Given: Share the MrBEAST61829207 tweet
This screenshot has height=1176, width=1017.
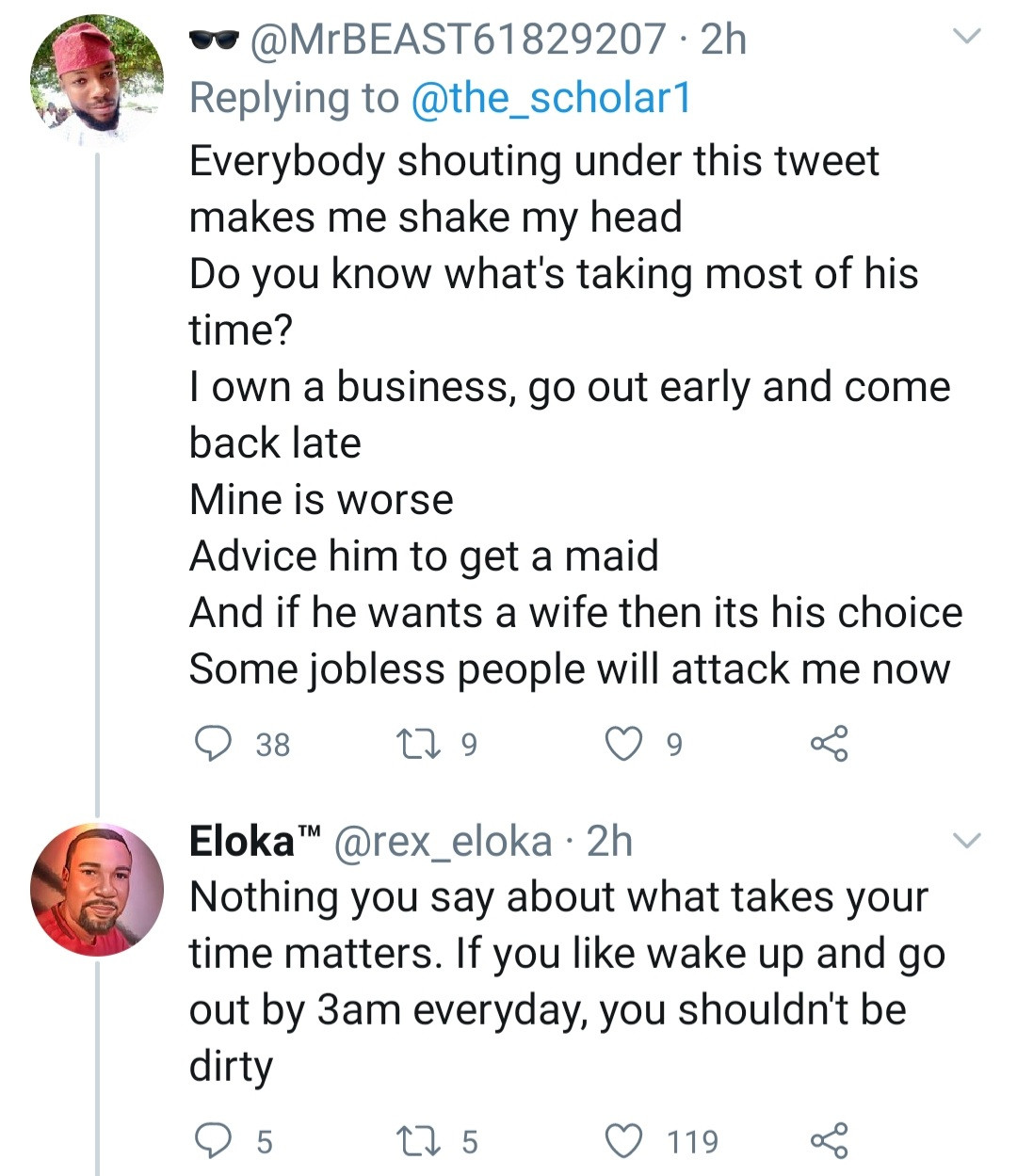Looking at the screenshot, I should click(829, 744).
